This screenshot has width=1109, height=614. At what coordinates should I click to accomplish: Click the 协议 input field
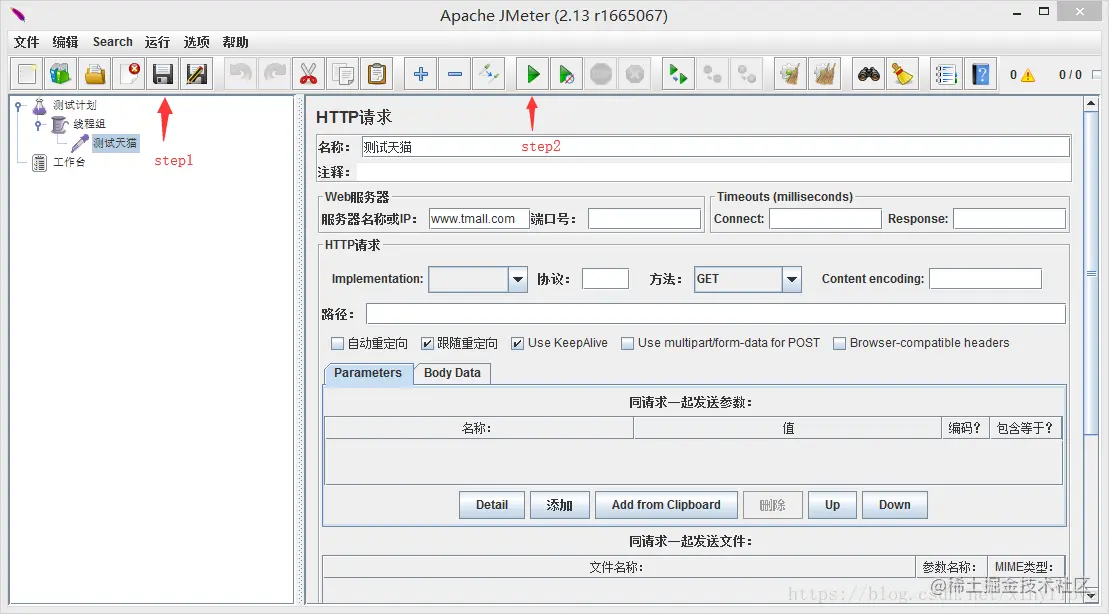[605, 279]
